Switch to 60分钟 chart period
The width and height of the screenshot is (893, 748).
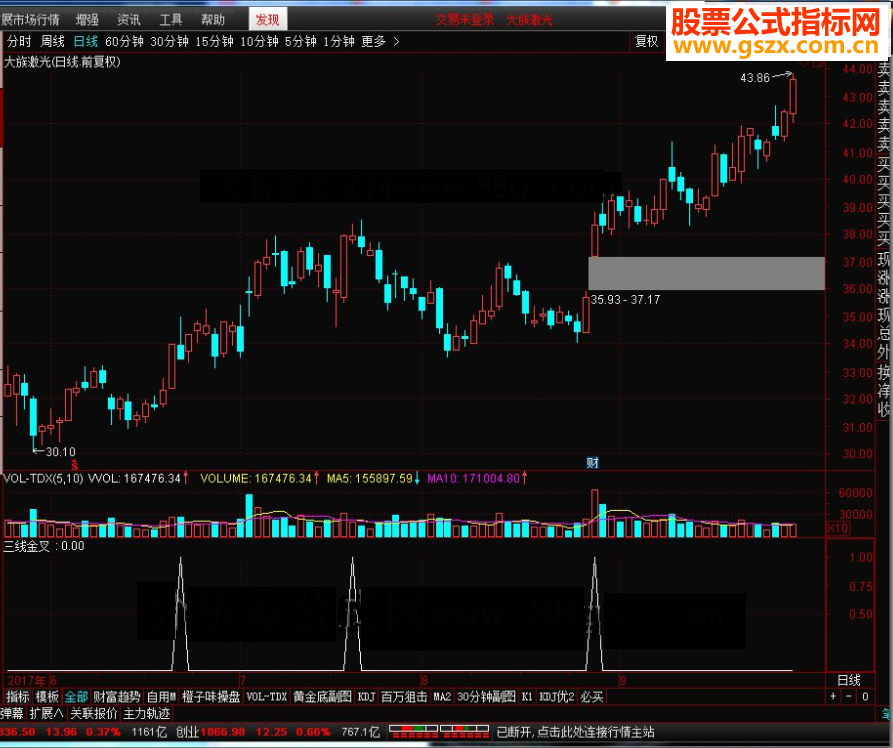pos(124,42)
